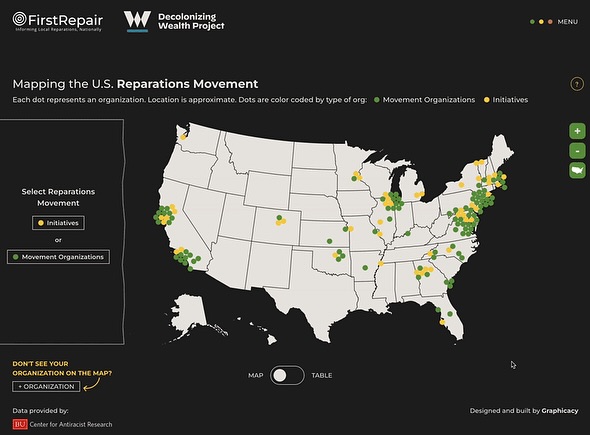Filter by Initiatives

(58, 223)
